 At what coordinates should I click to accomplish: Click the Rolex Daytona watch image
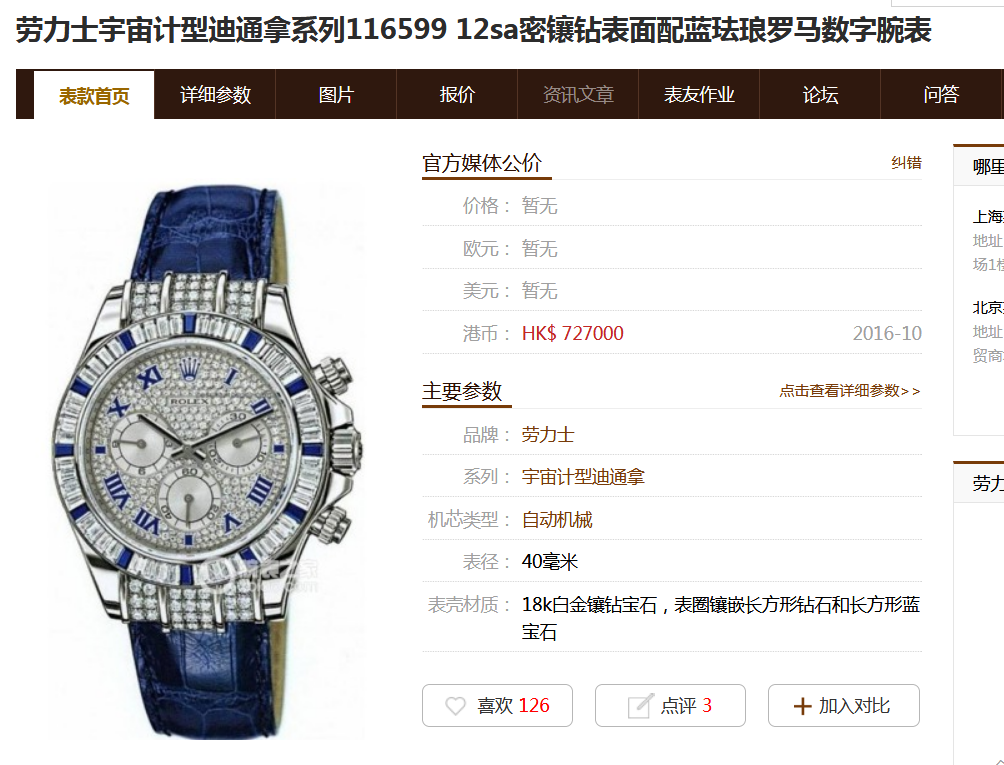pos(207,462)
